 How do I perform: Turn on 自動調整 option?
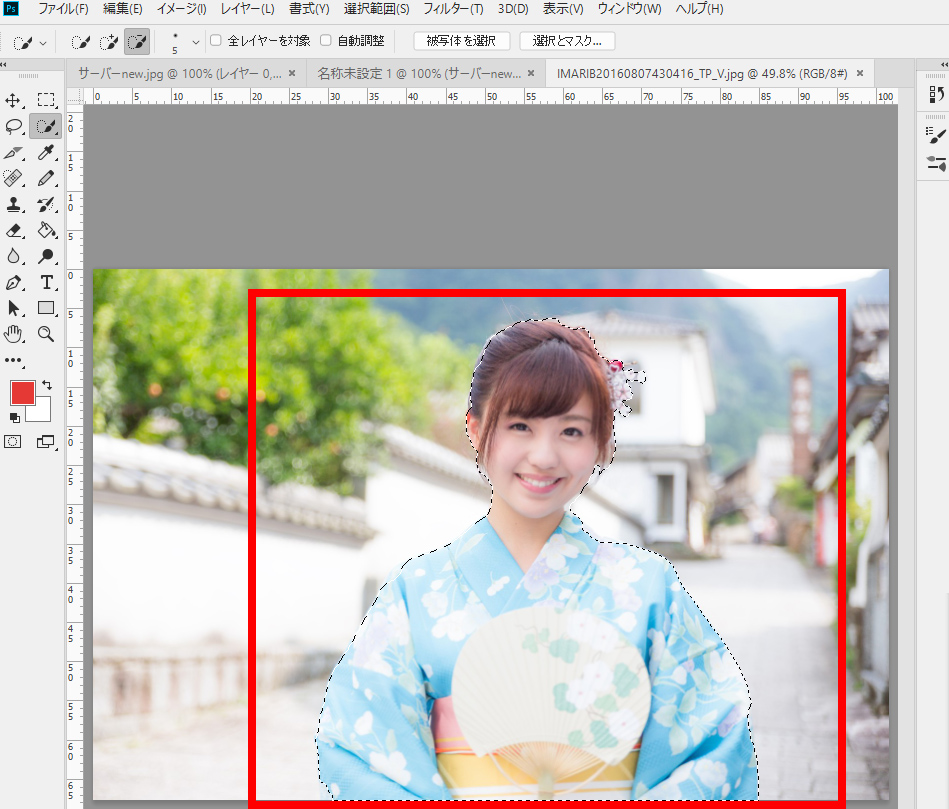click(x=326, y=41)
